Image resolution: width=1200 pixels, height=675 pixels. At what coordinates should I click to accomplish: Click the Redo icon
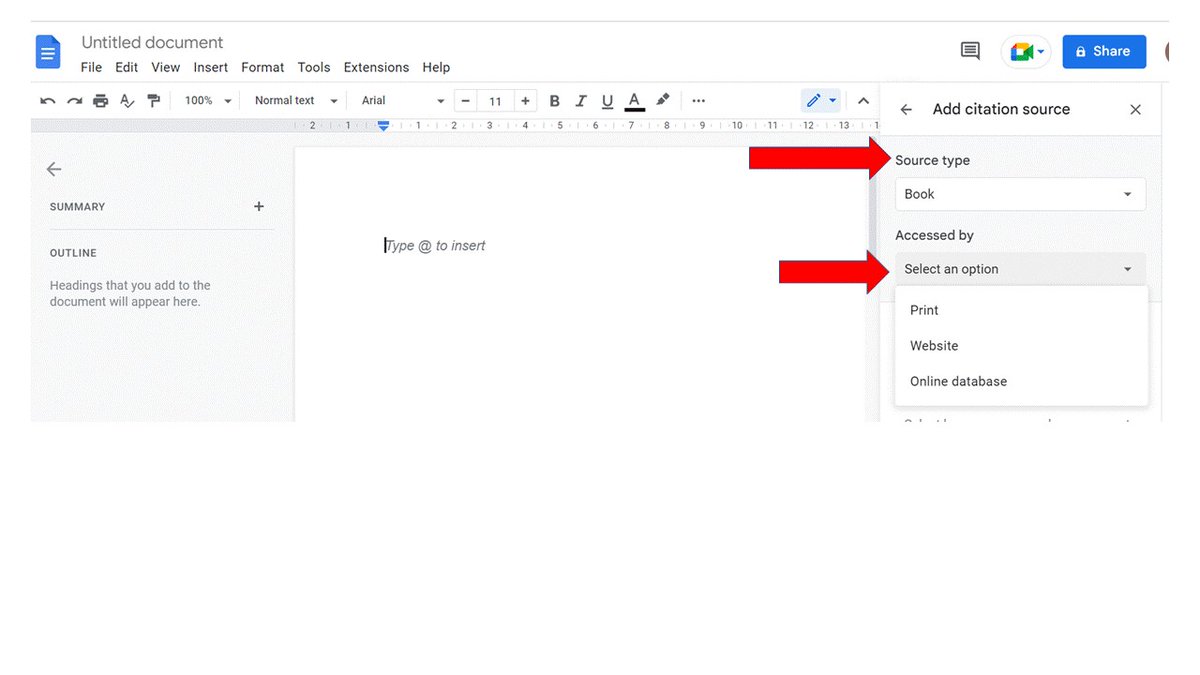pyautogui.click(x=73, y=100)
